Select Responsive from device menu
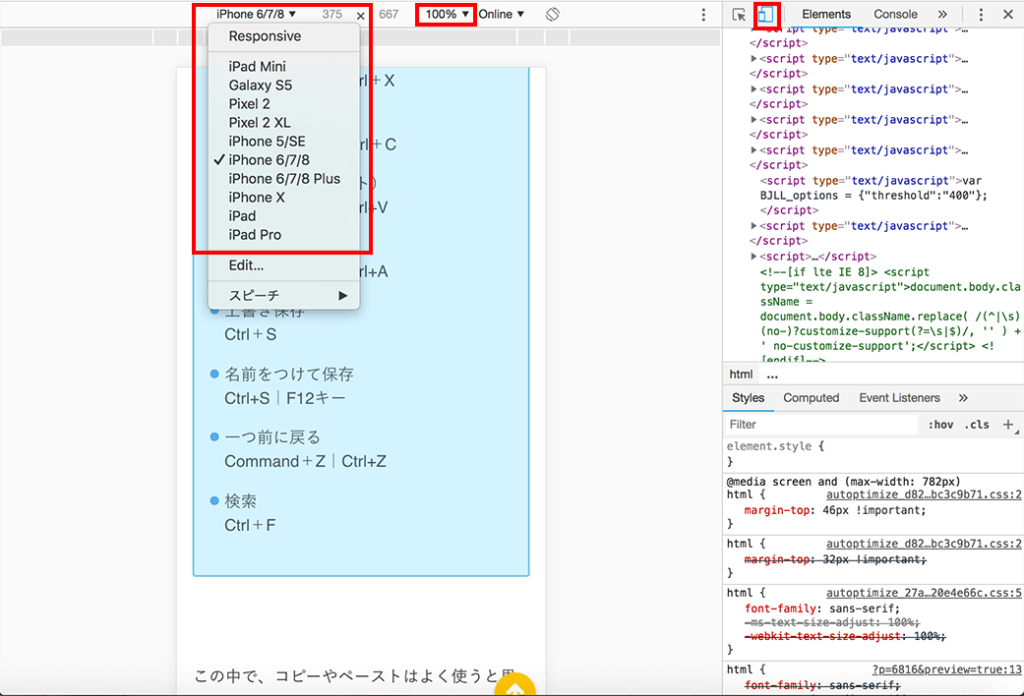Screen dimensions: 1024x696 [284, 36]
